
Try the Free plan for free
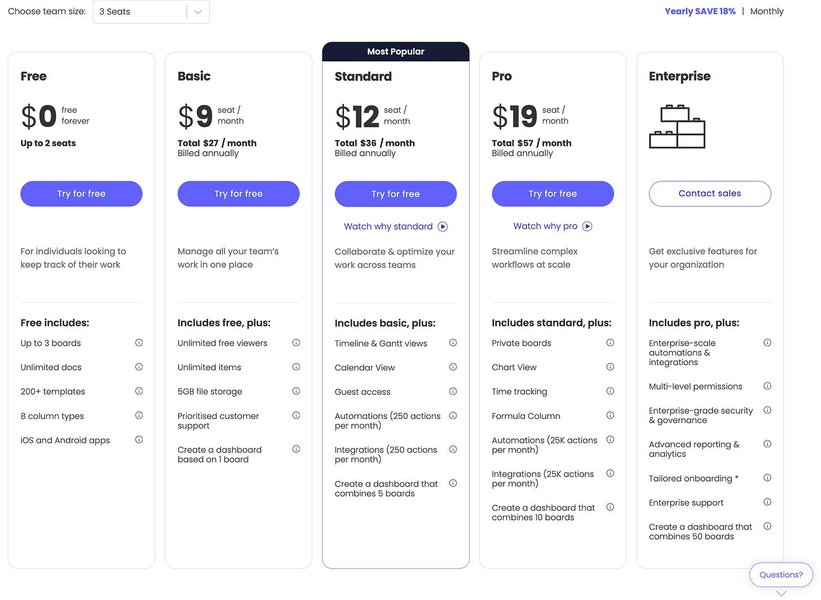pyautogui.click(x=81, y=193)
